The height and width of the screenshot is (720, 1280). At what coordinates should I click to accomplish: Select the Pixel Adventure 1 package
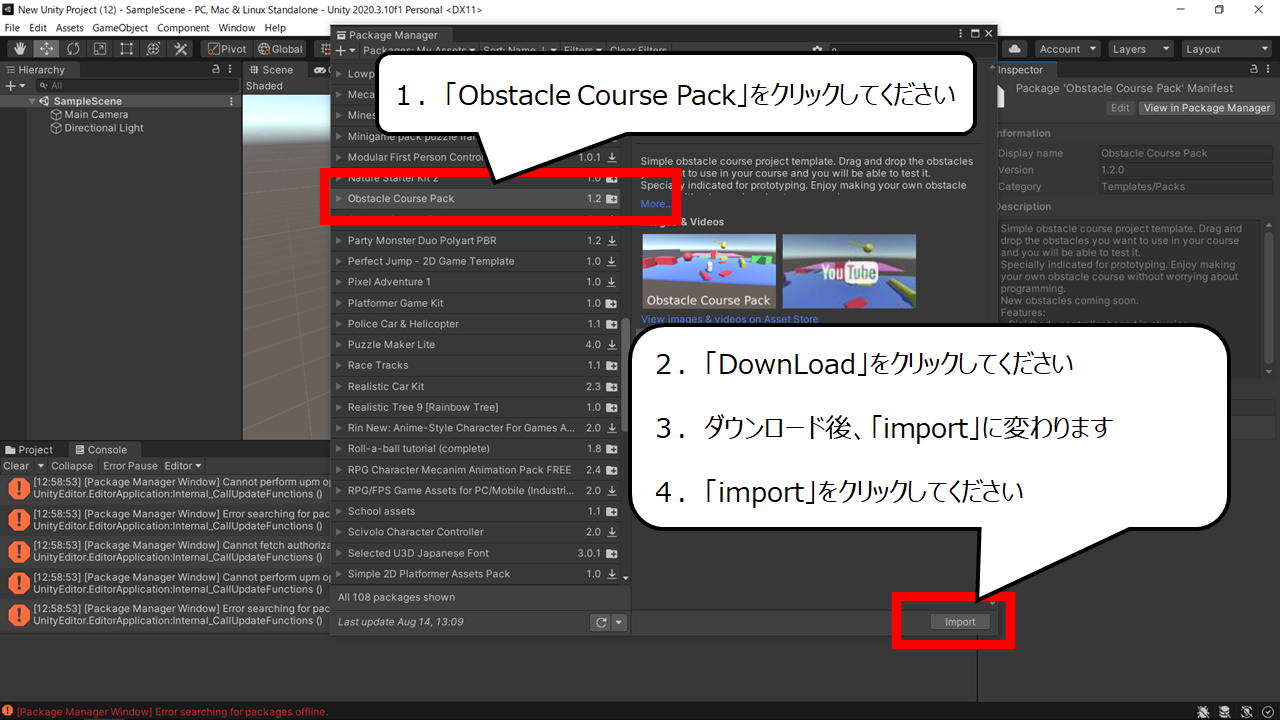click(476, 282)
